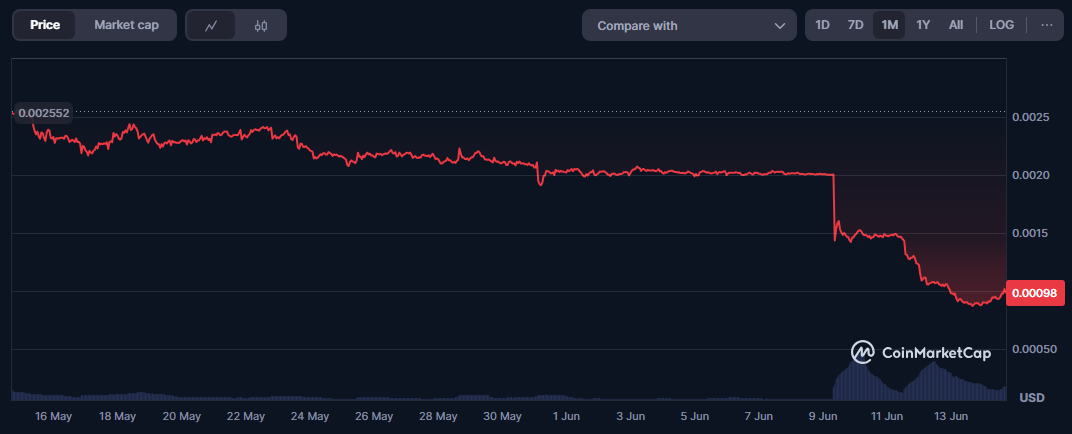Open the Compare with dropdown
The height and width of the screenshot is (434, 1072).
[689, 25]
